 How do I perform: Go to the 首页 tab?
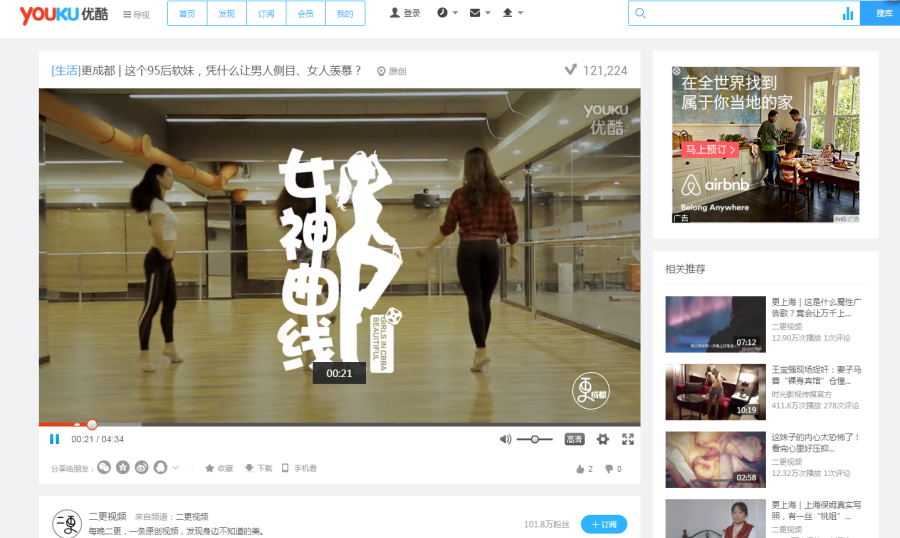pyautogui.click(x=187, y=14)
